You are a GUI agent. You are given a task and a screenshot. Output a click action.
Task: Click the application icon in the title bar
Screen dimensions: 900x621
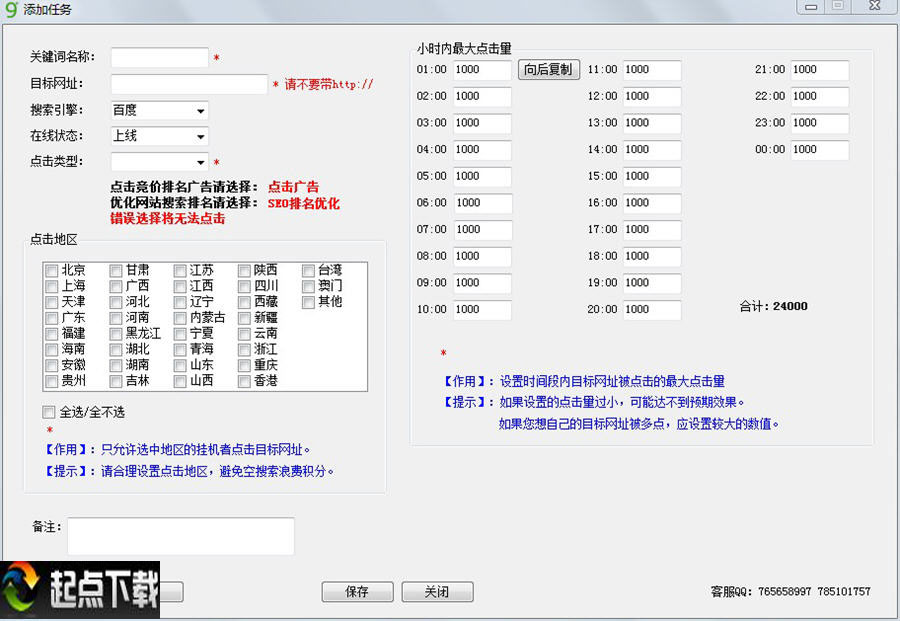(x=10, y=9)
